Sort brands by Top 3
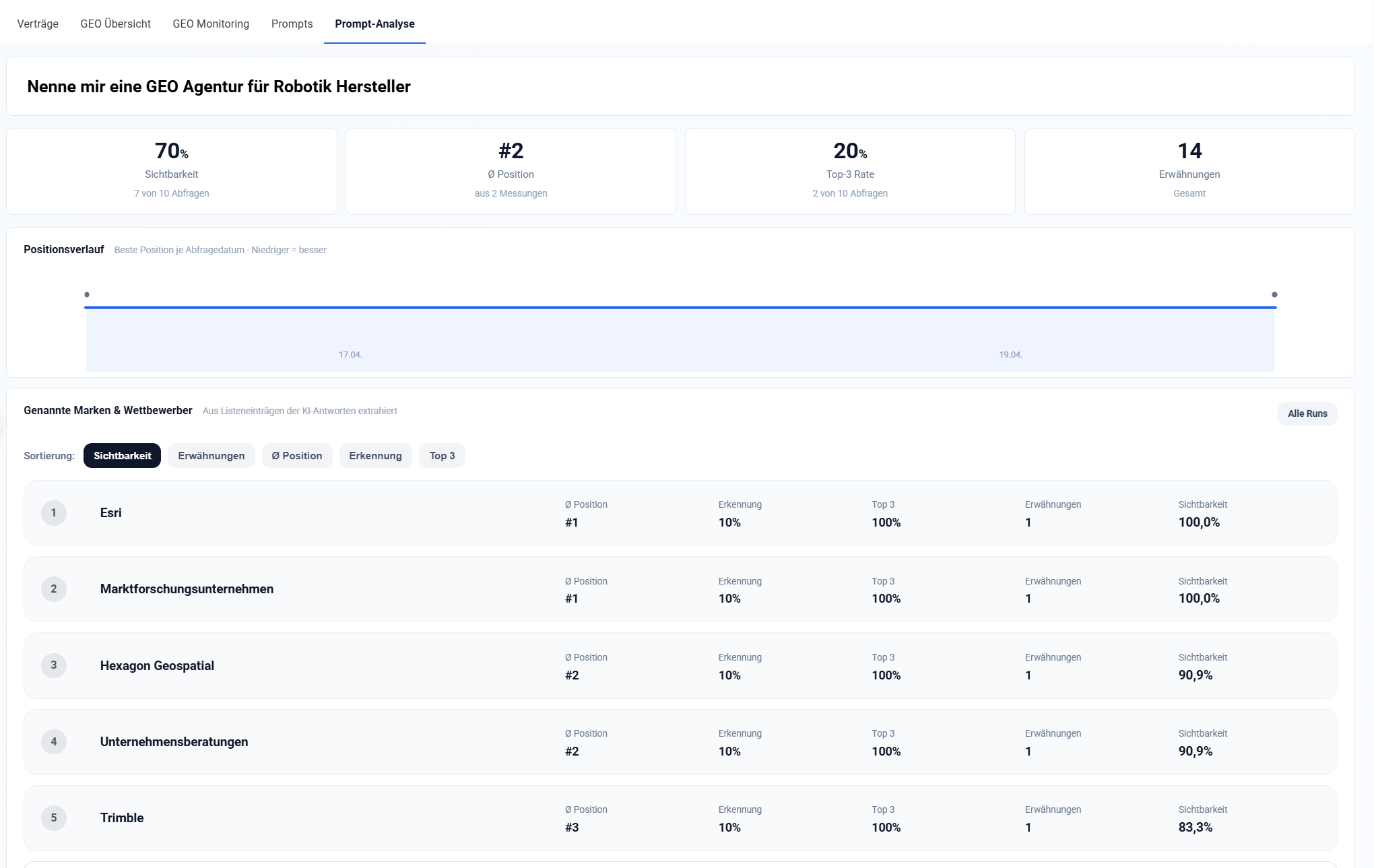The image size is (1374, 868). pyautogui.click(x=442, y=456)
